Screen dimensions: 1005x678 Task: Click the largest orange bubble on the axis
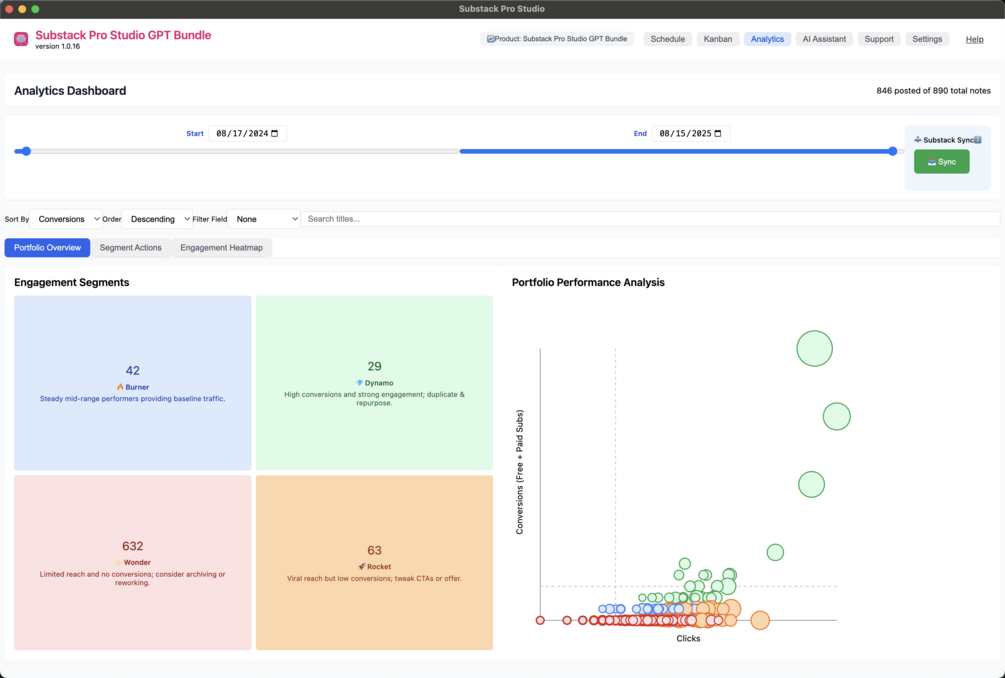pyautogui.click(x=760, y=620)
